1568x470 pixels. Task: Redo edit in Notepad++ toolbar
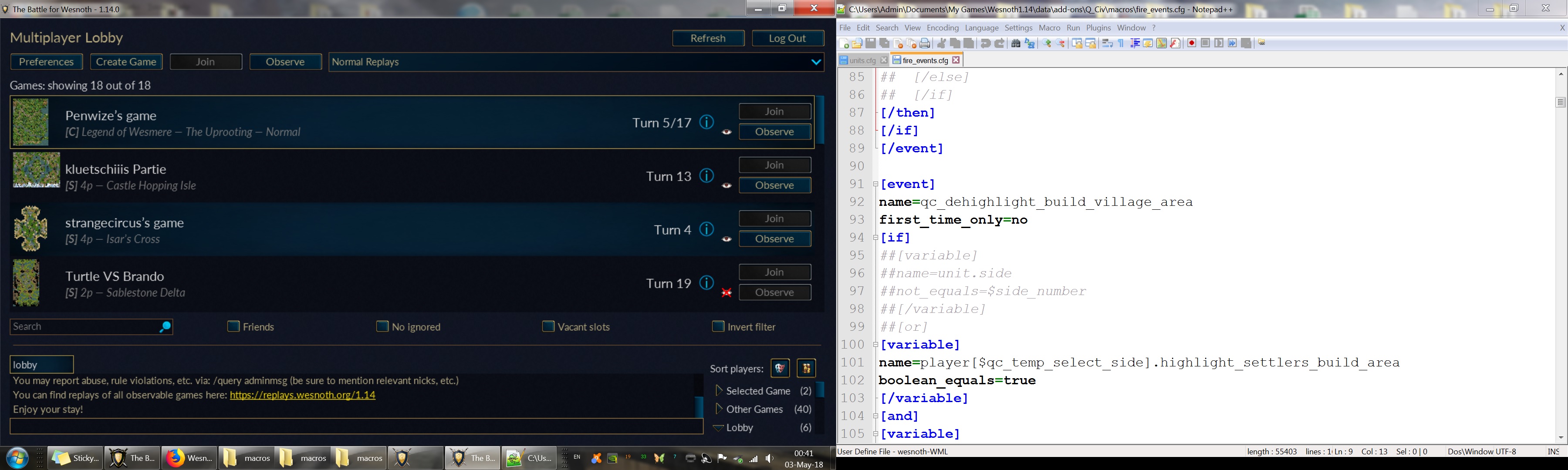[1000, 43]
